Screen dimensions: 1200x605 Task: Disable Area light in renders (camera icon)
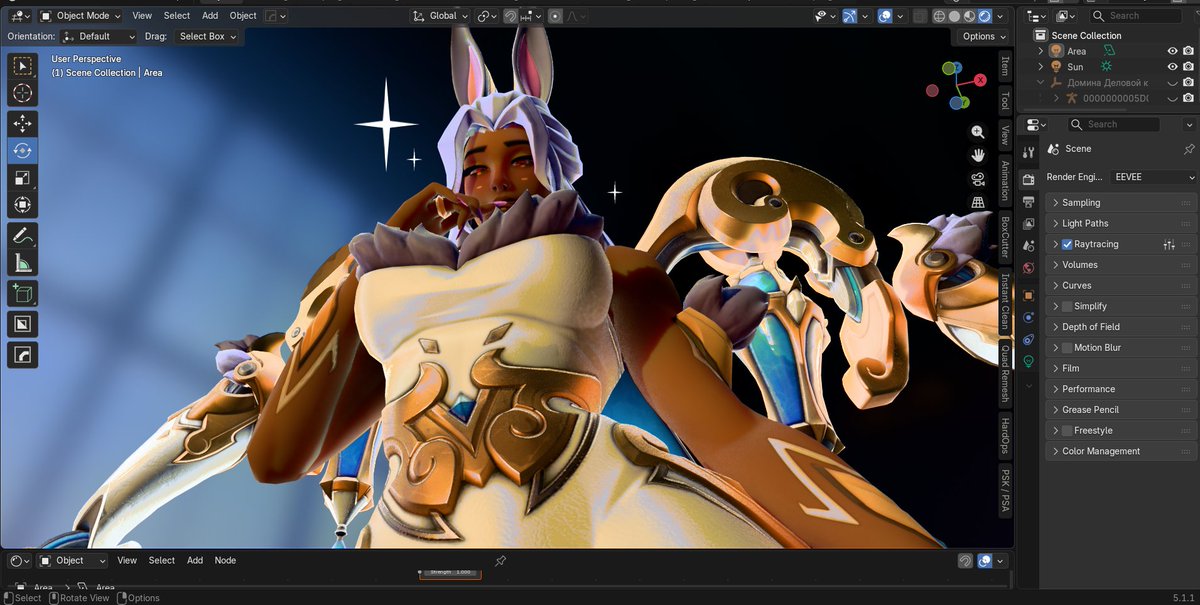[1188, 51]
